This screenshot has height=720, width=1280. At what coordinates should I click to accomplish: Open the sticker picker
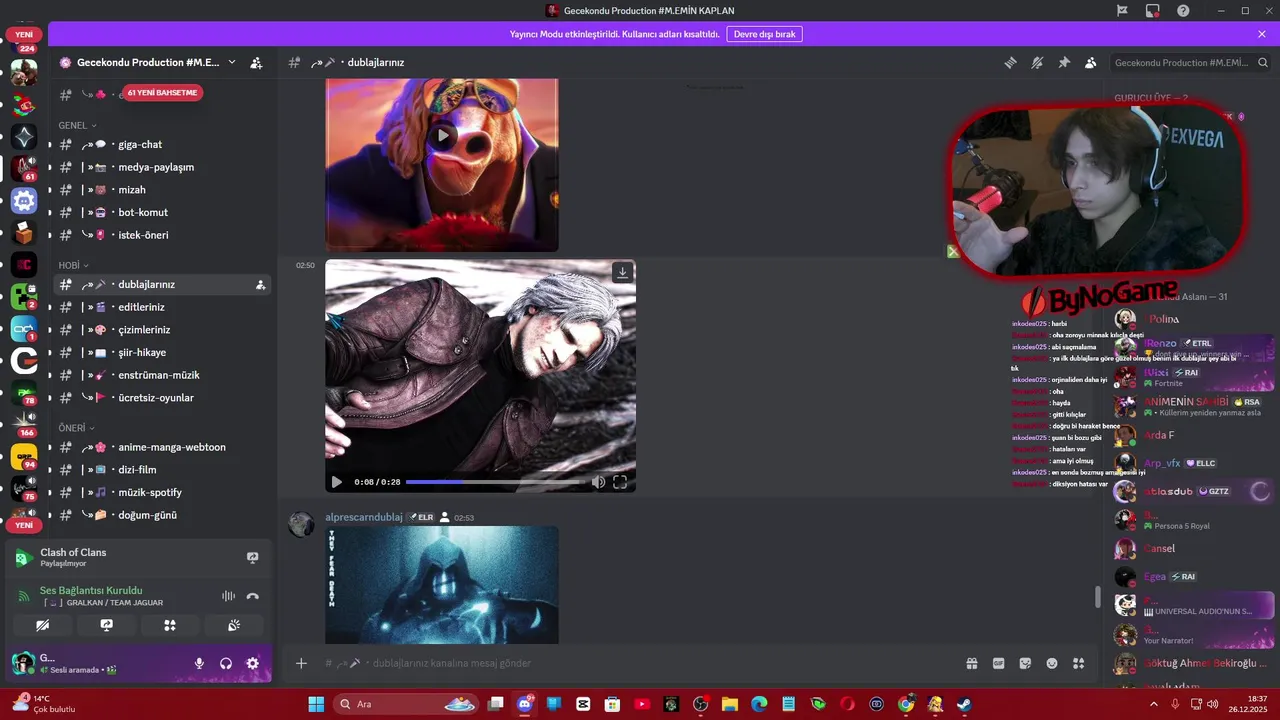click(1025, 663)
